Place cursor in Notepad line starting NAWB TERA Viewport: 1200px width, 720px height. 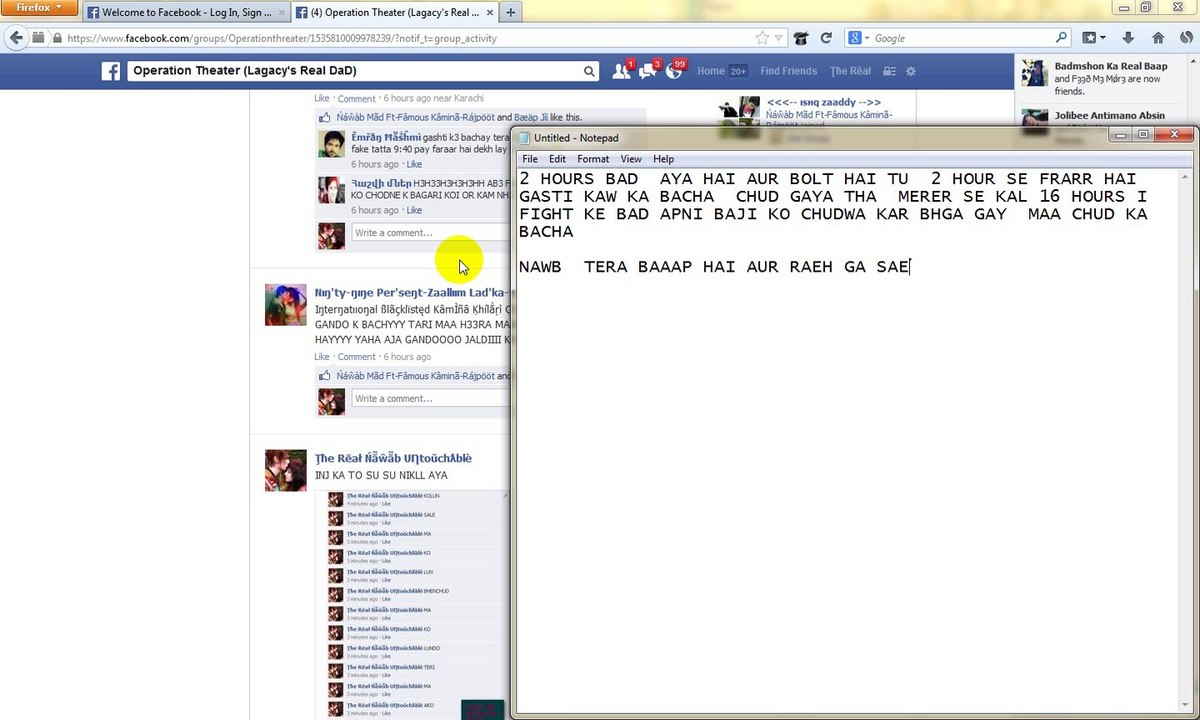tap(714, 266)
